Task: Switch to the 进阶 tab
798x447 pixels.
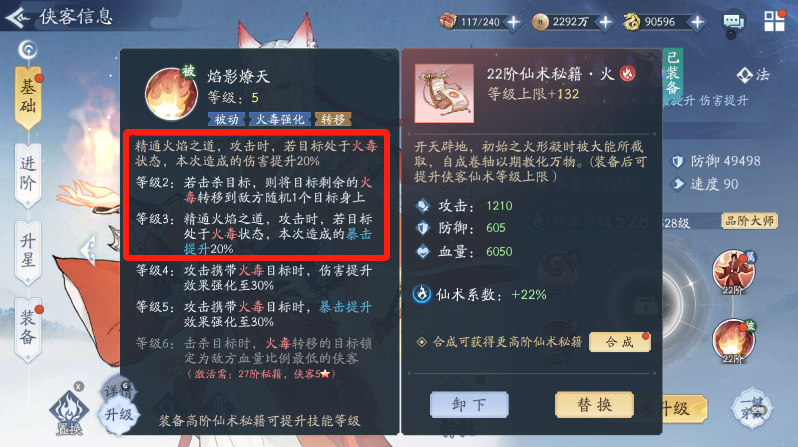Action: tap(28, 175)
